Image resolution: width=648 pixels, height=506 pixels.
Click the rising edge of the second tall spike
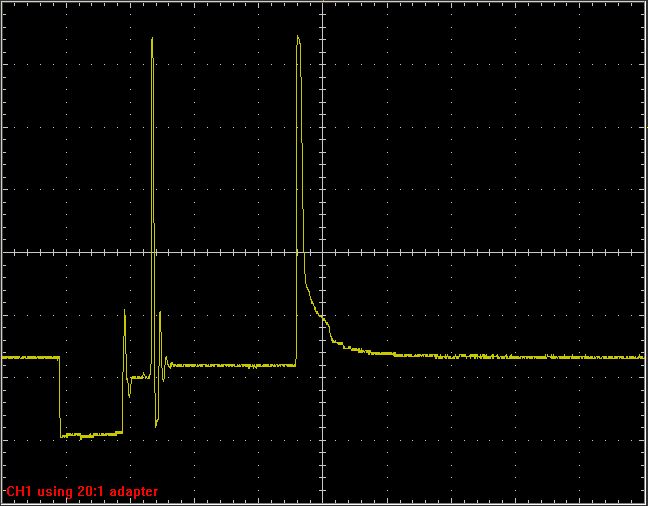pos(297,200)
